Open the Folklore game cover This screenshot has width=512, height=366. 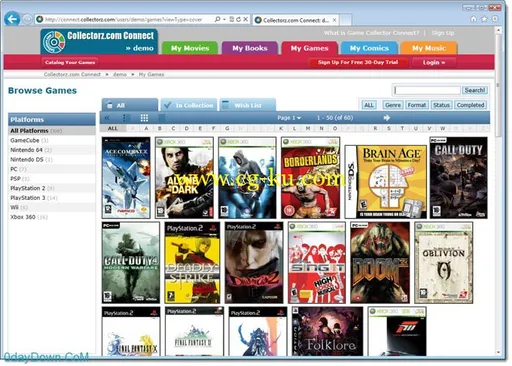click(327, 331)
